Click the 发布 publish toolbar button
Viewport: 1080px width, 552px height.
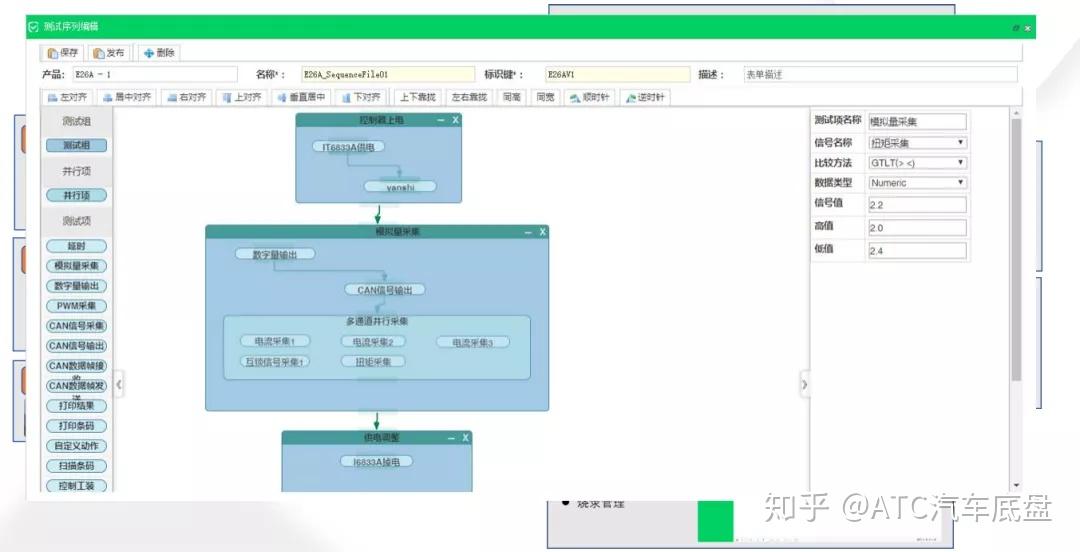coord(110,52)
